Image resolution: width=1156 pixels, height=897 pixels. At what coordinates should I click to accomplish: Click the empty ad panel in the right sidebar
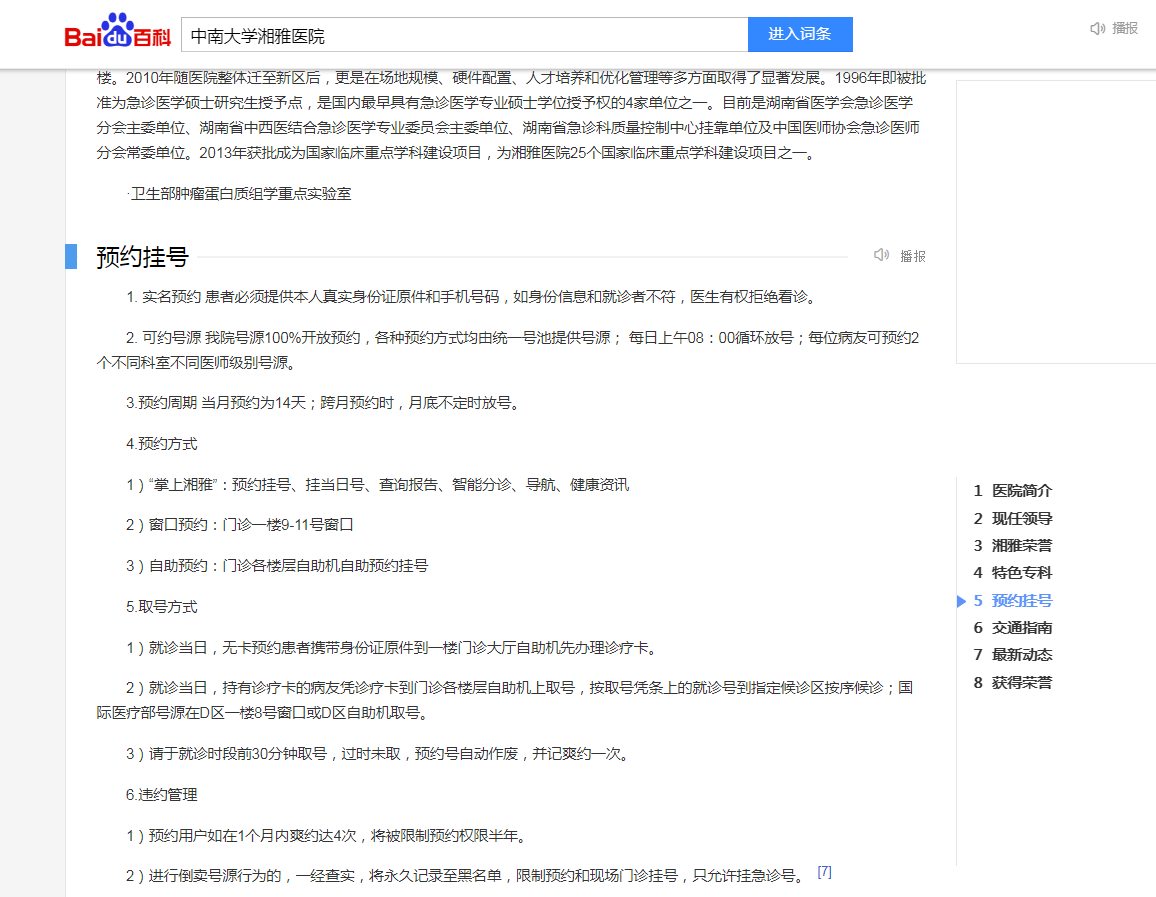click(x=1056, y=222)
